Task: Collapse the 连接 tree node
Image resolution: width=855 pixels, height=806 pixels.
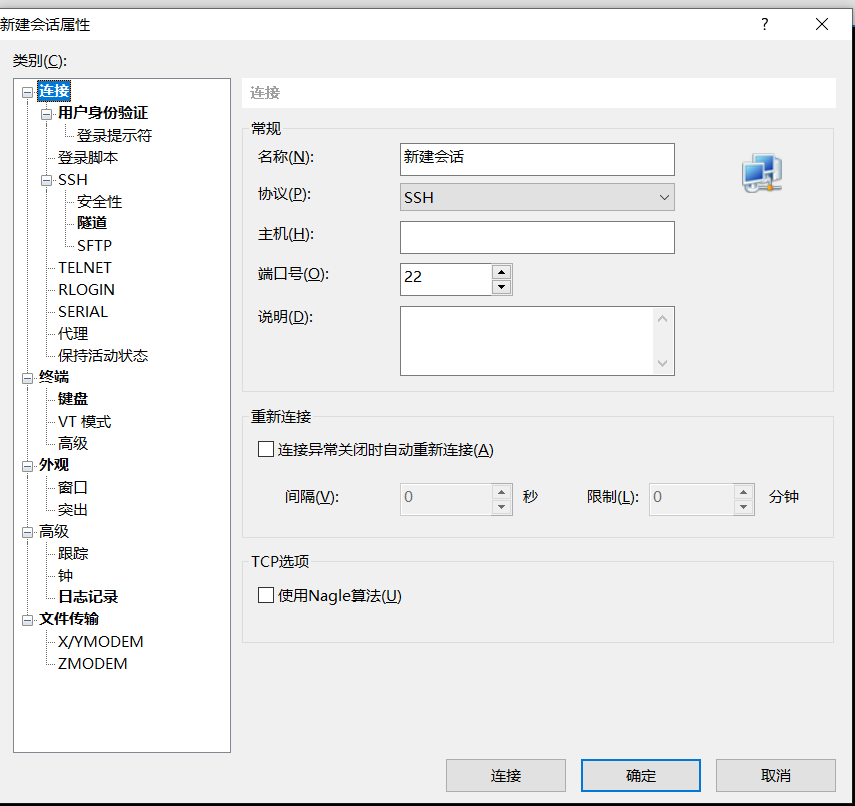Action: click(27, 92)
